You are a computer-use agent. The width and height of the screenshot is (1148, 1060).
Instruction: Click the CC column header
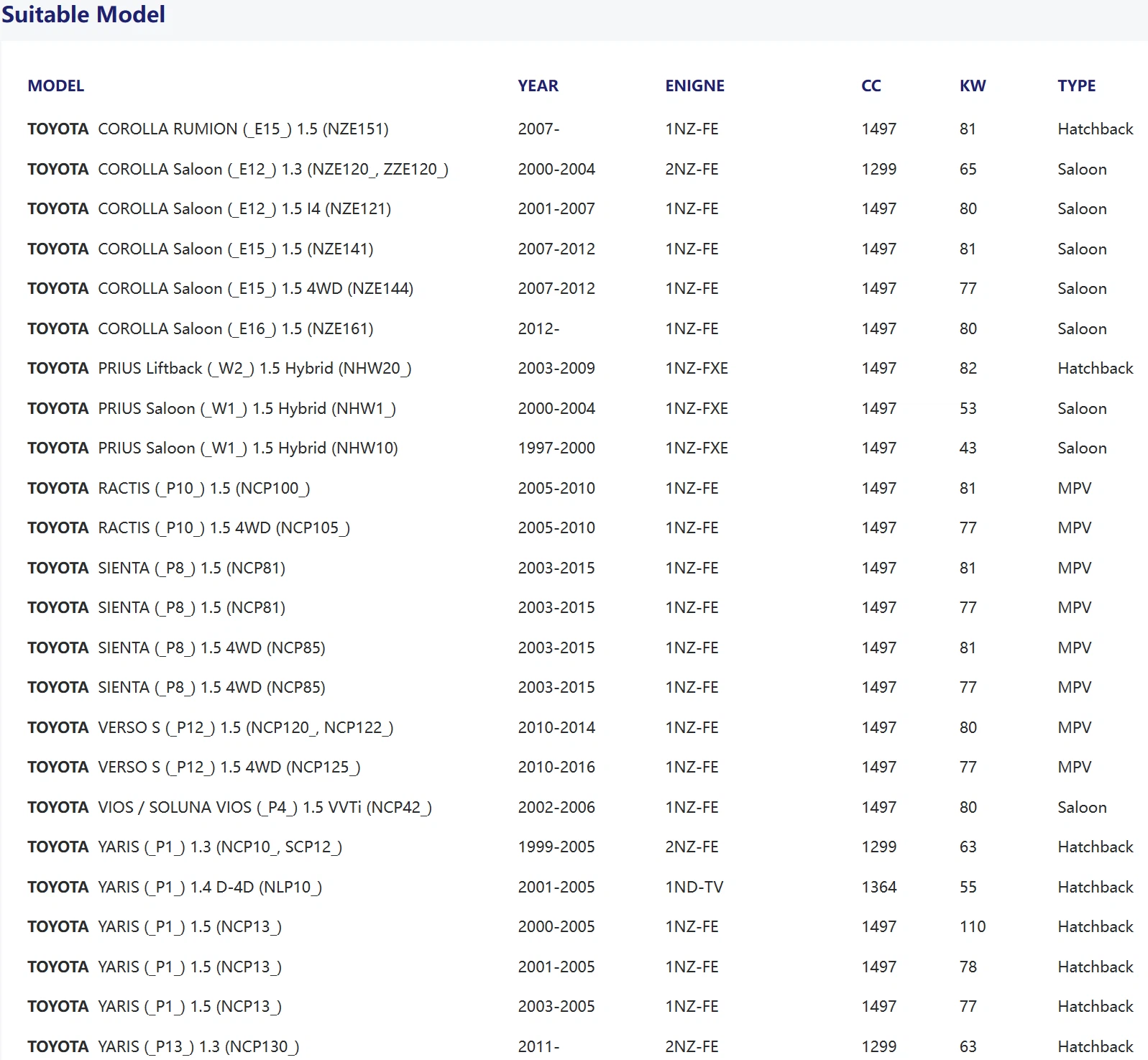tap(871, 86)
